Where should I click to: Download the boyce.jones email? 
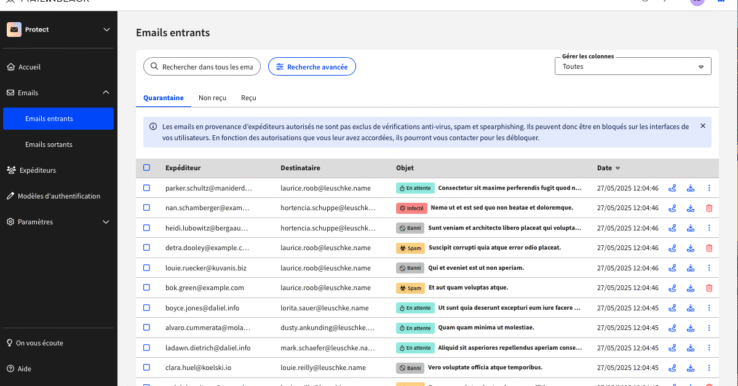click(x=690, y=308)
